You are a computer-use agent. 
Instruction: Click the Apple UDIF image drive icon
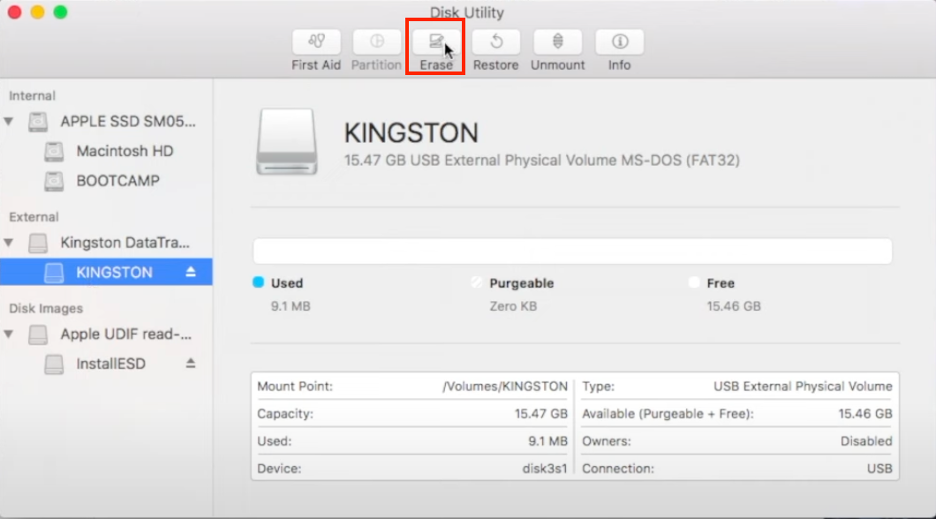[38, 334]
